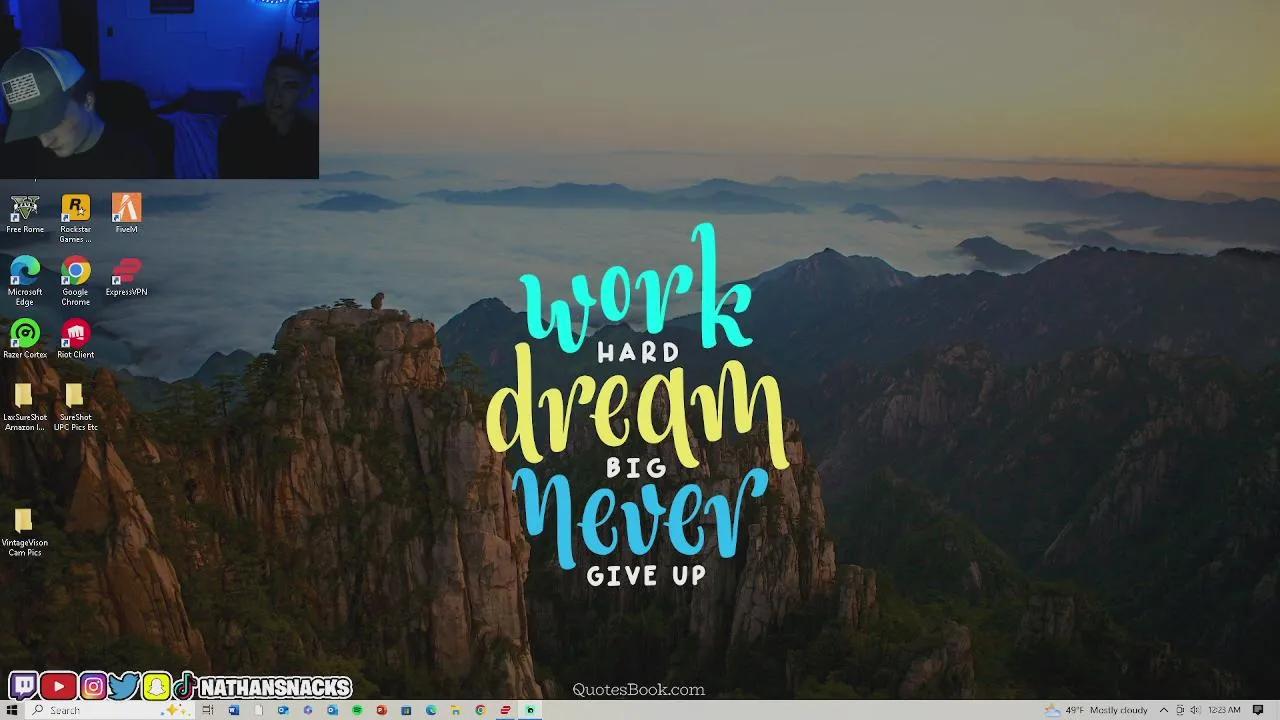Screen dimensions: 1280x720
Task: Select the FiveM desktop icon
Action: tap(126, 214)
